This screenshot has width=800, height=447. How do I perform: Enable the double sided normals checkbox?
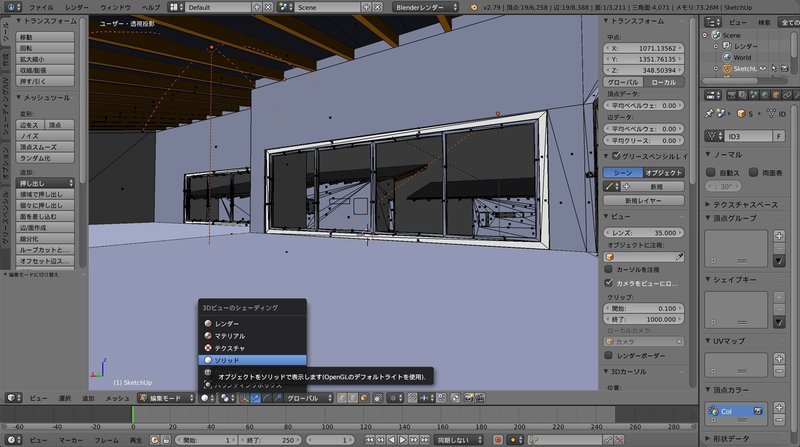pyautogui.click(x=753, y=172)
